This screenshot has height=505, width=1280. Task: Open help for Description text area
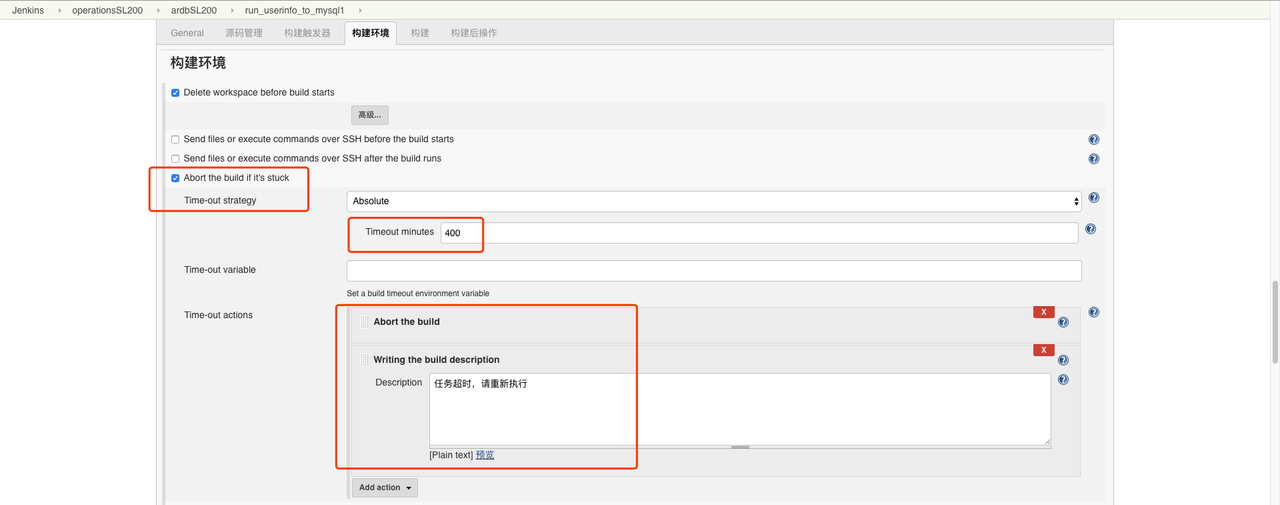coord(1063,380)
